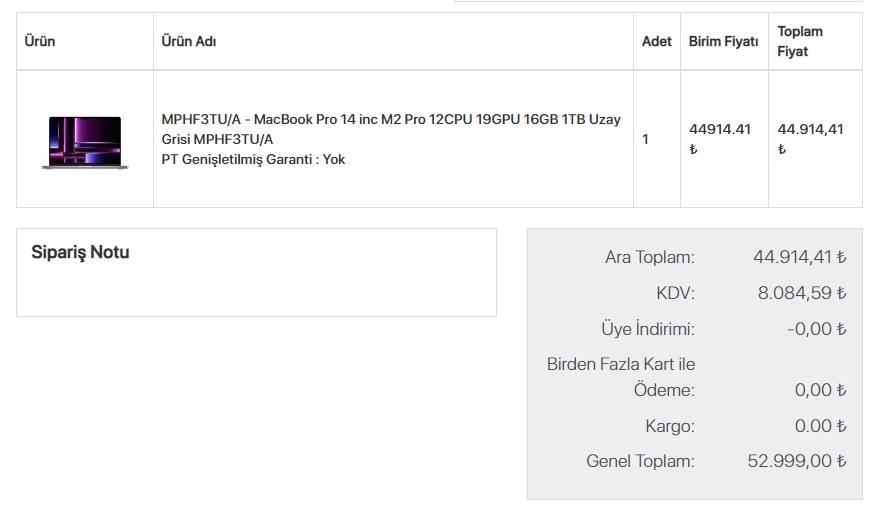This screenshot has width=885, height=510.
Task: Click the quantity value 1 in the Adet column
Action: click(645, 139)
